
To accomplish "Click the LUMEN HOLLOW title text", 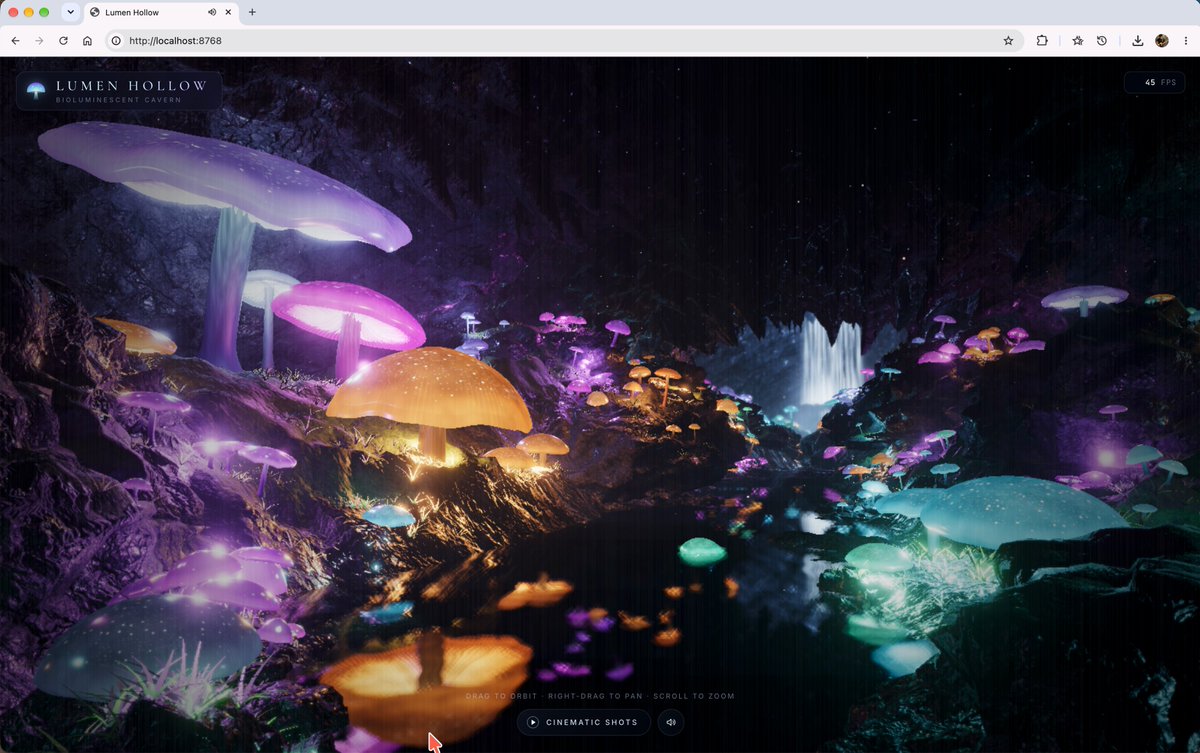I will [x=131, y=86].
